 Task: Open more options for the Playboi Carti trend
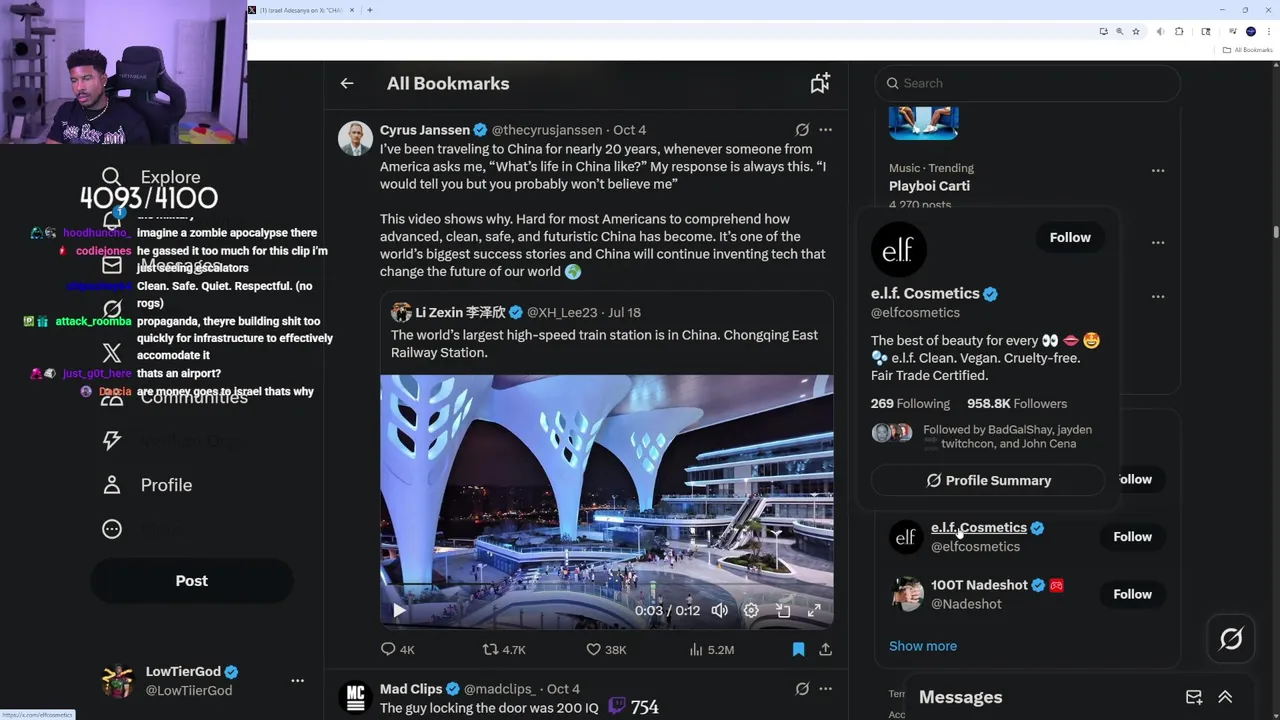(1158, 170)
